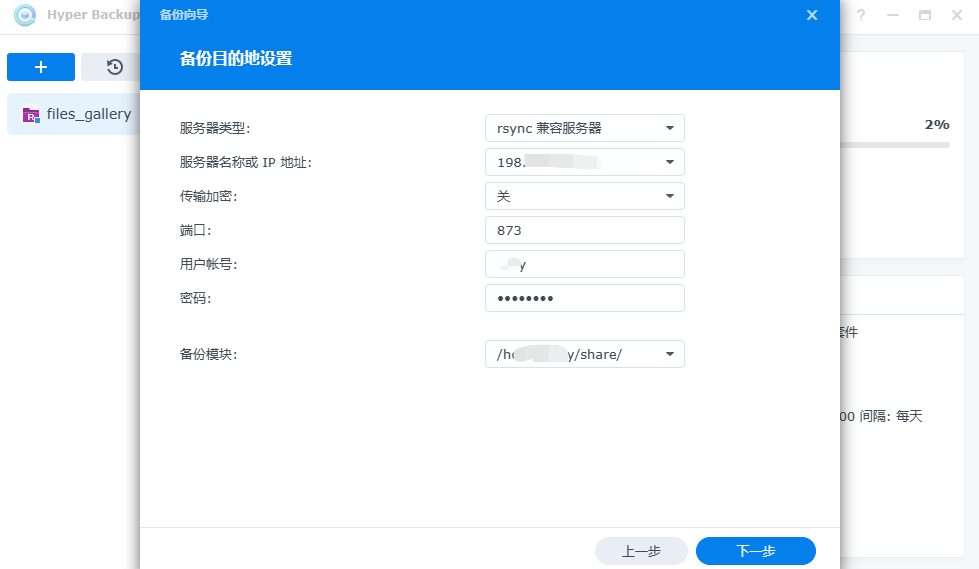Create a new backup task with plus button

tap(41, 67)
